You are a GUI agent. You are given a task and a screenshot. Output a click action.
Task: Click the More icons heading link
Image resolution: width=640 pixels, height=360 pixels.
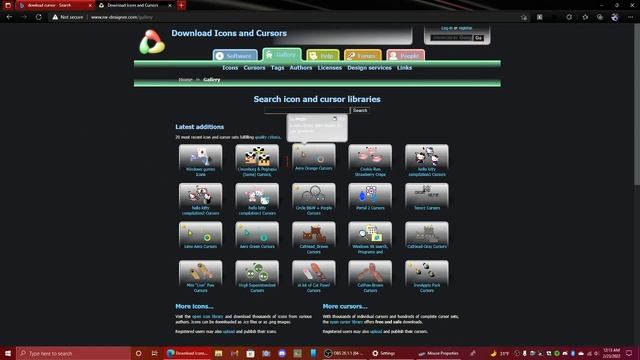pyautogui.click(x=194, y=306)
